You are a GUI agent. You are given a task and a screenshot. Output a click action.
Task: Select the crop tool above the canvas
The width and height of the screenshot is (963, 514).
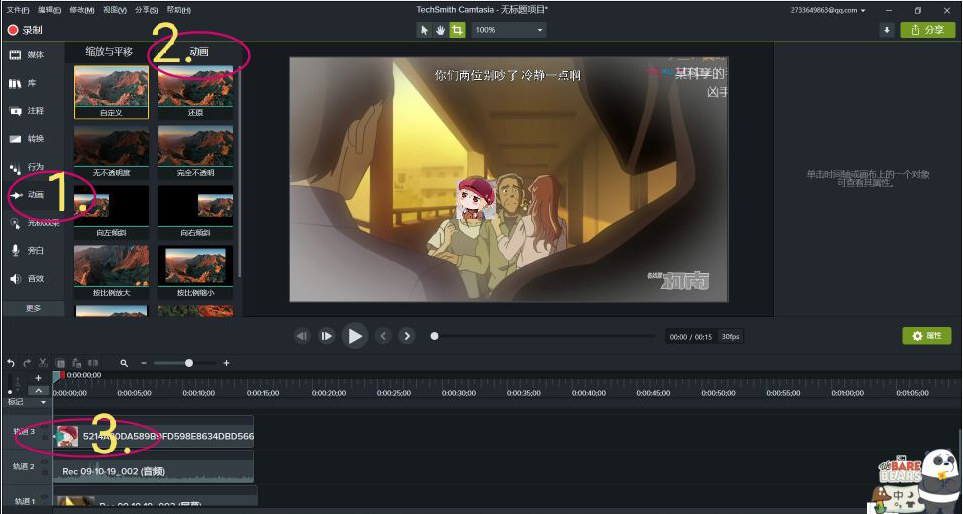[x=457, y=30]
